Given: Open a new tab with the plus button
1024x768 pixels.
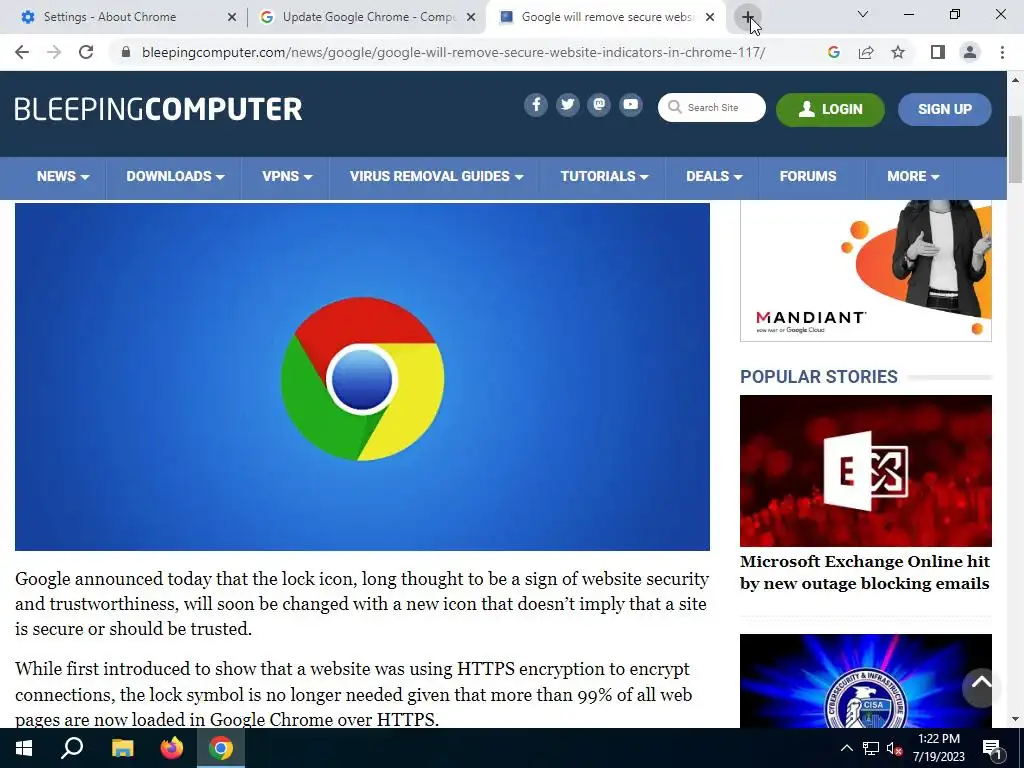Looking at the screenshot, I should coord(748,17).
